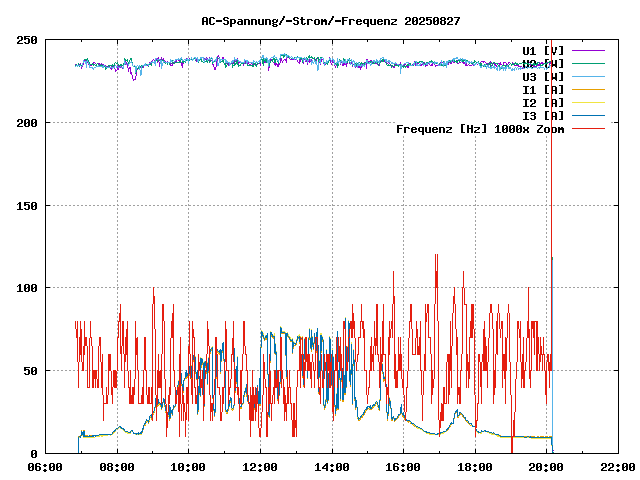Click the purple U1 legend line sample
This screenshot has width=640, height=480.
[589, 50]
